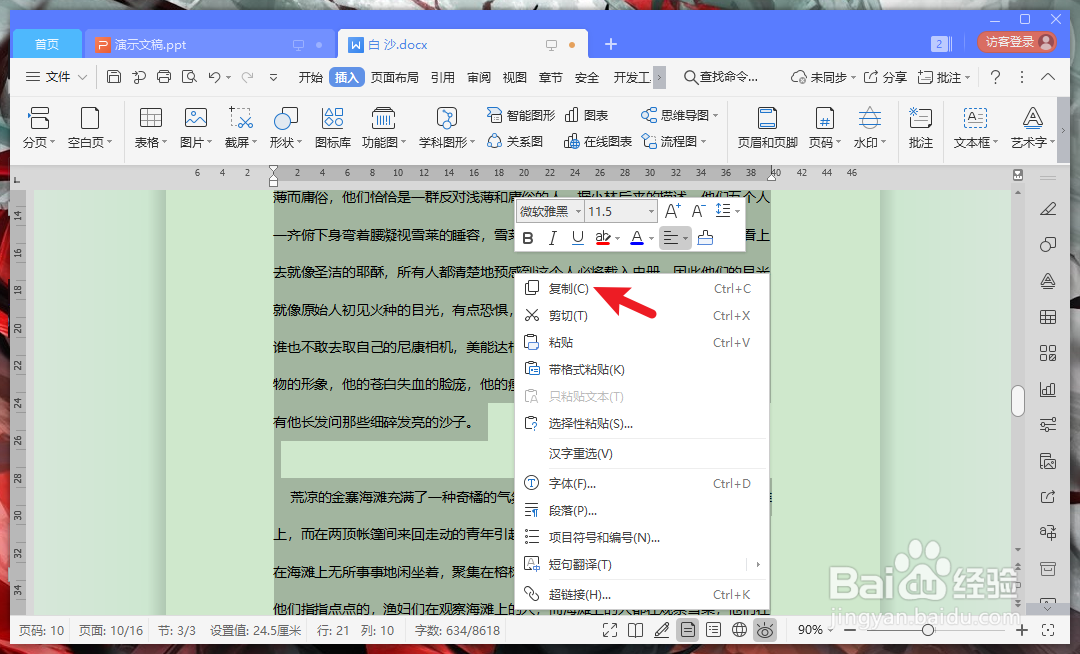The width and height of the screenshot is (1080, 654).
Task: Toggle eye protection mode in status bar
Action: click(765, 630)
